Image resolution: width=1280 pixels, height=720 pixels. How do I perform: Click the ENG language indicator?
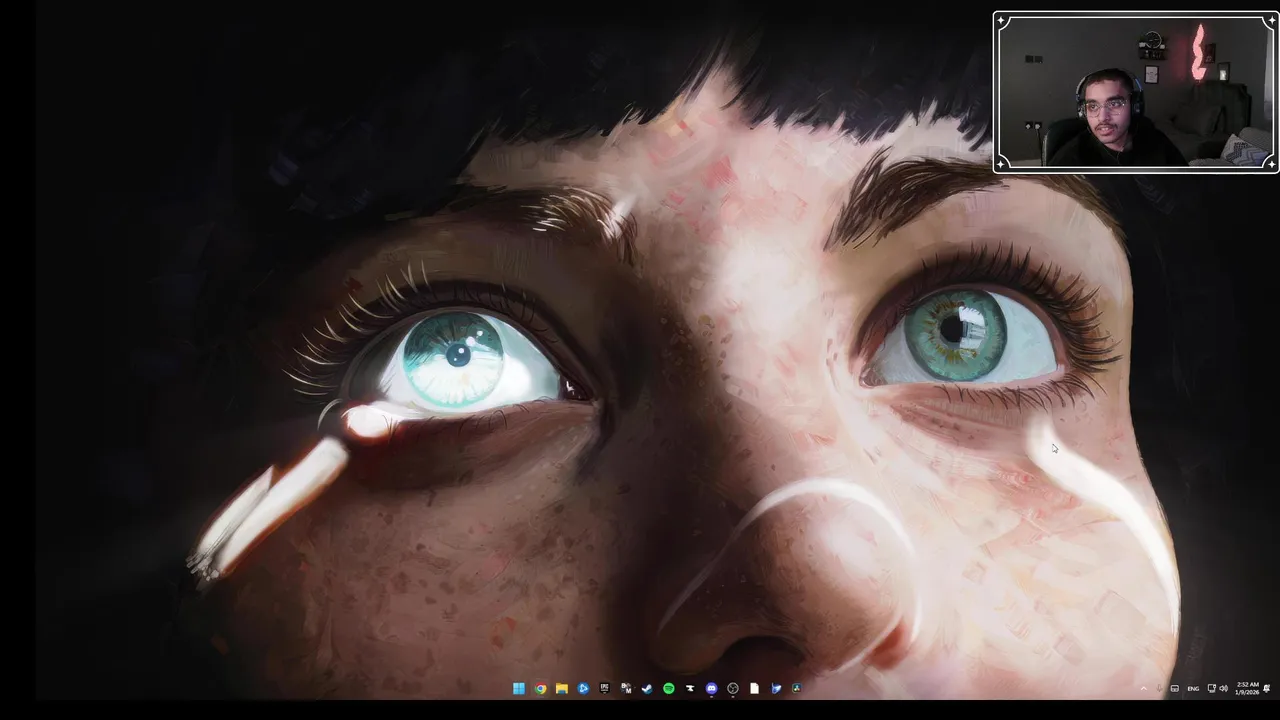coord(1193,689)
